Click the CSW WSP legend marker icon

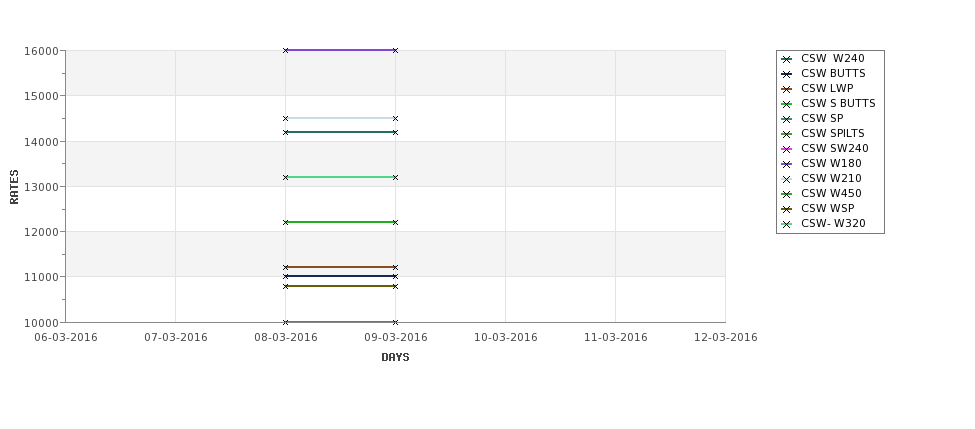pyautogui.click(x=787, y=209)
